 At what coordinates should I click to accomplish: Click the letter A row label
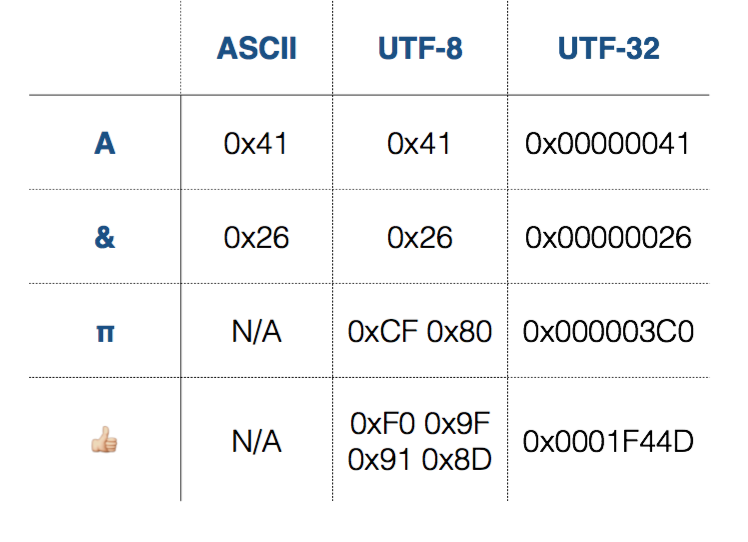click(104, 144)
